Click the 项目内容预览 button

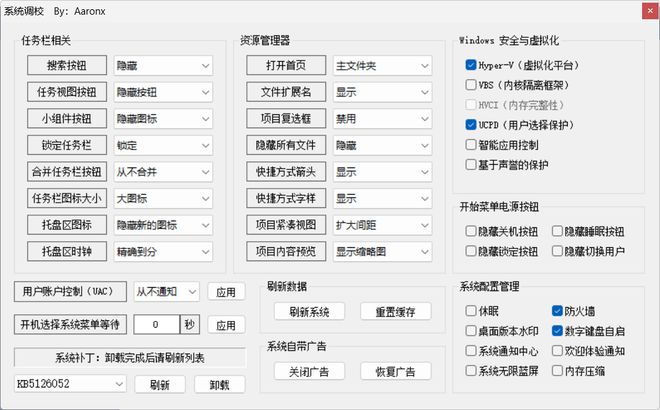[x=286, y=251]
